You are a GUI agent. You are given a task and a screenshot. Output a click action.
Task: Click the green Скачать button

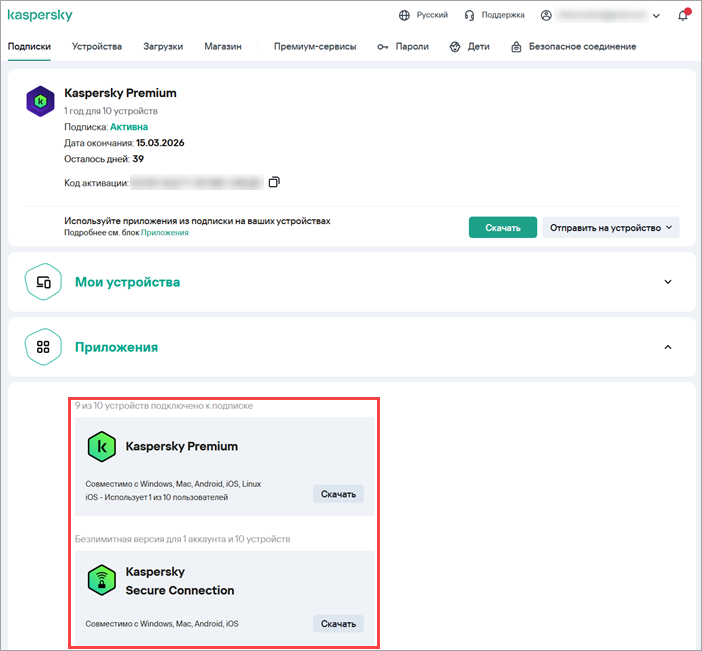point(503,227)
